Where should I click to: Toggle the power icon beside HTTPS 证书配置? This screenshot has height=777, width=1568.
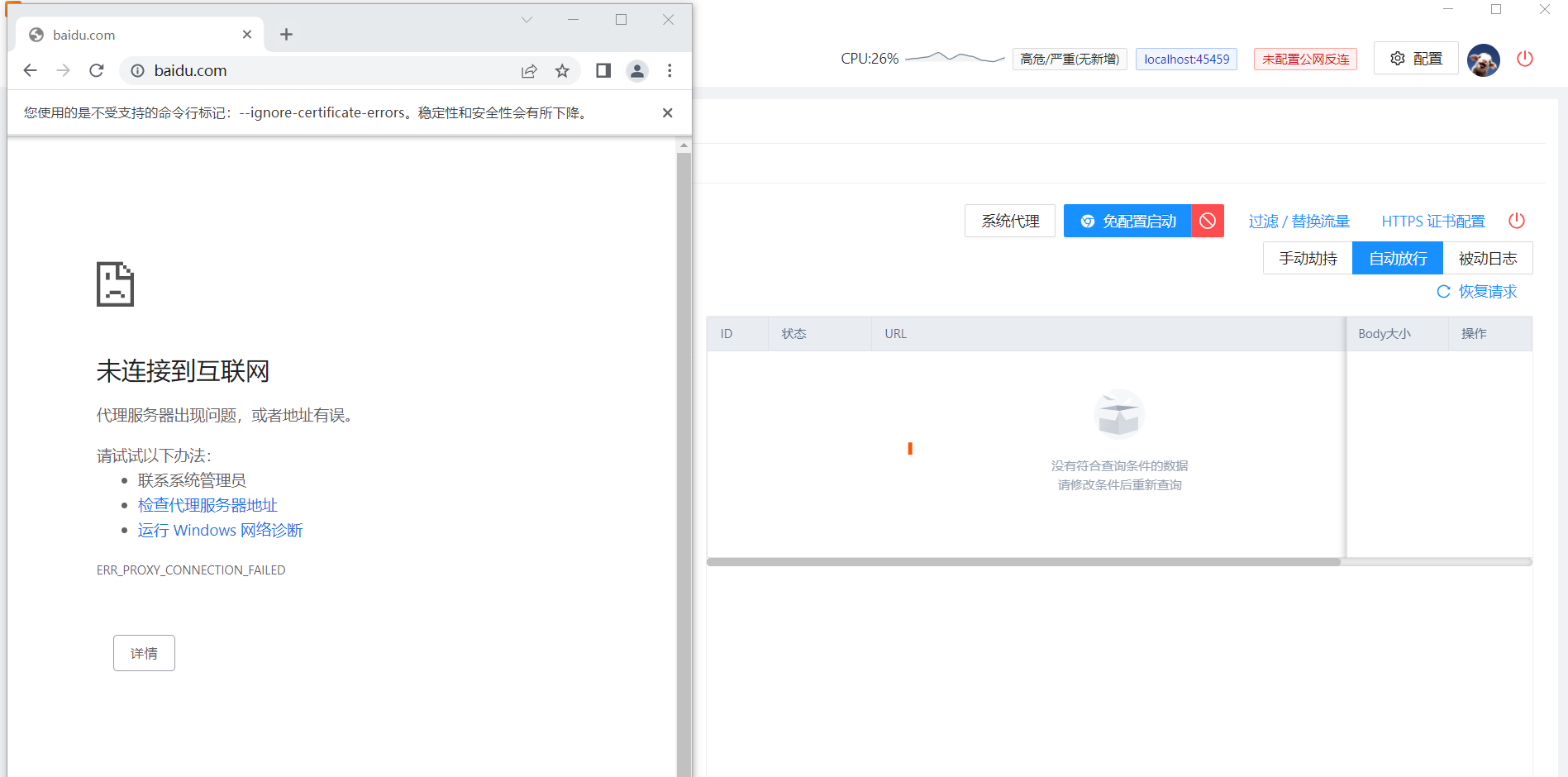1516,221
